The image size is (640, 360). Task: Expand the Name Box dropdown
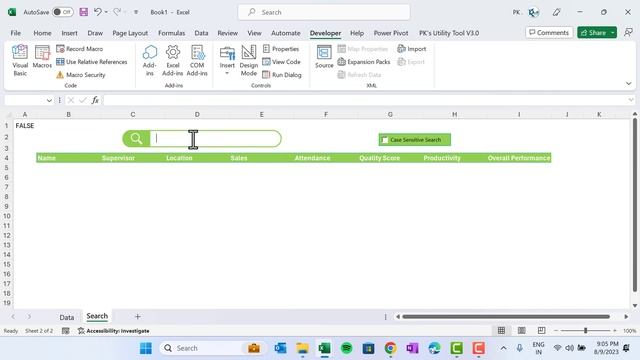[x=49, y=100]
